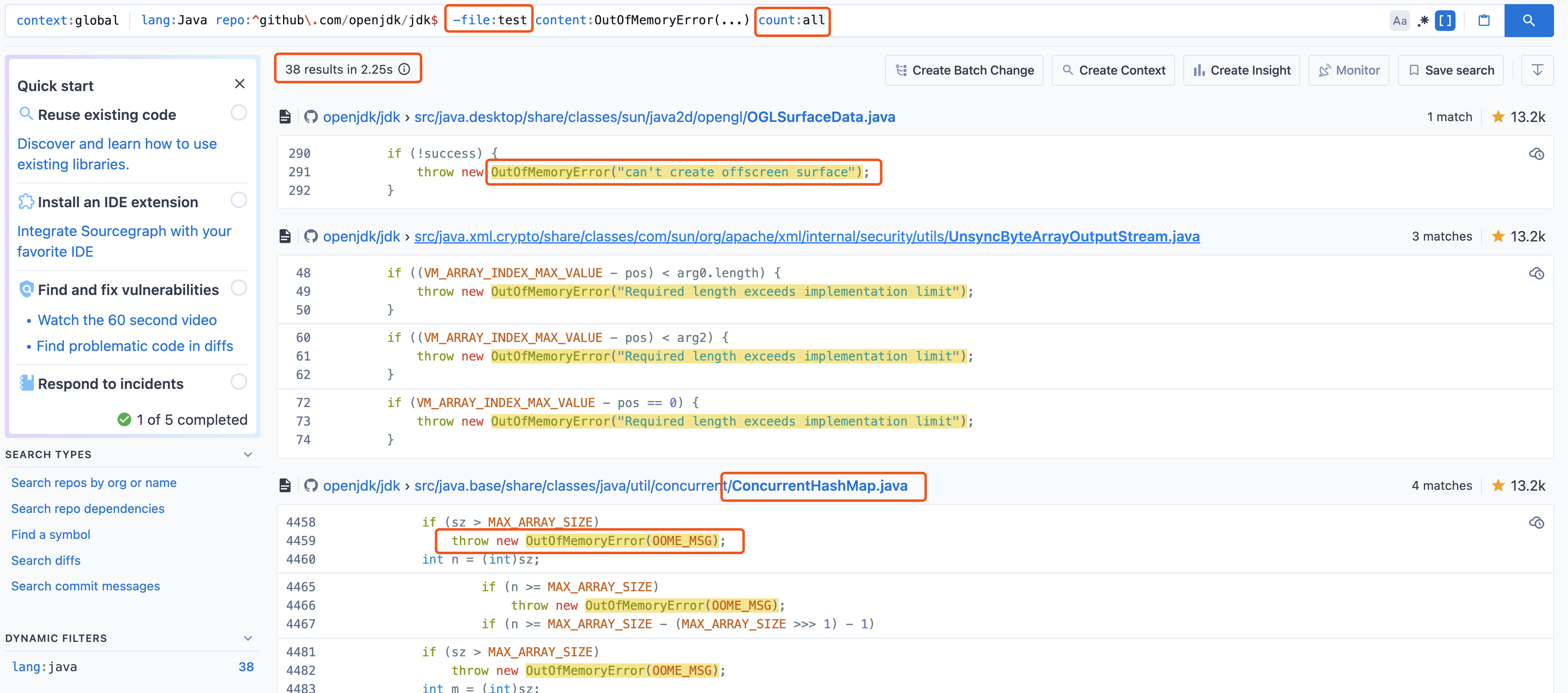This screenshot has height=693, width=1568.
Task: Toggle regular expression search mode
Action: pos(1423,21)
